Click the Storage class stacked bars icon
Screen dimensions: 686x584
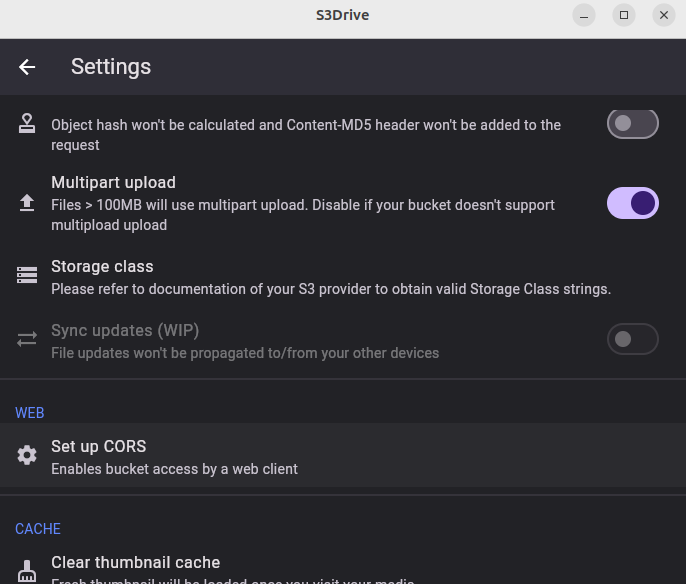coord(27,275)
